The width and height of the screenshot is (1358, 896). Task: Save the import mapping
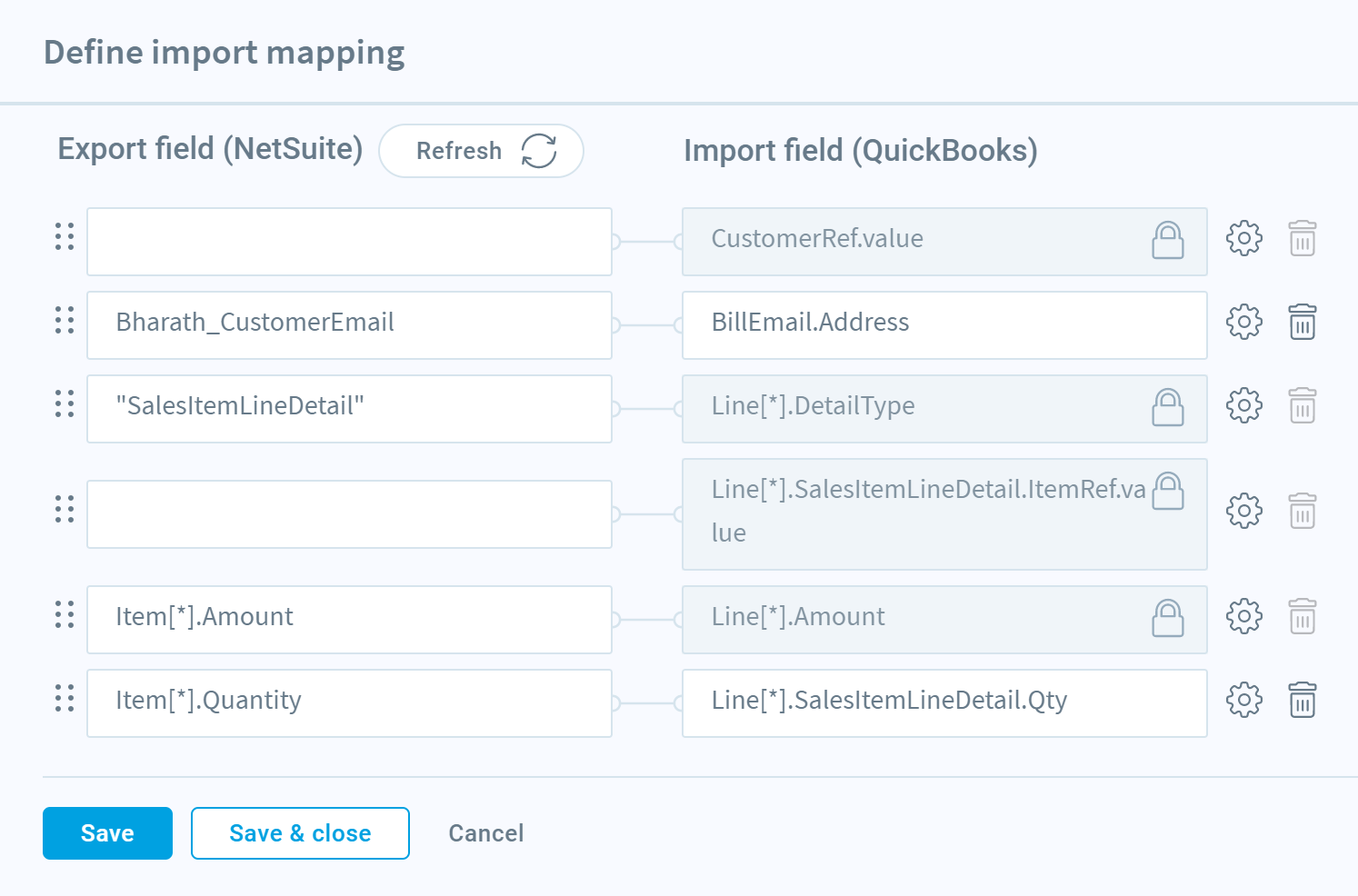click(107, 833)
